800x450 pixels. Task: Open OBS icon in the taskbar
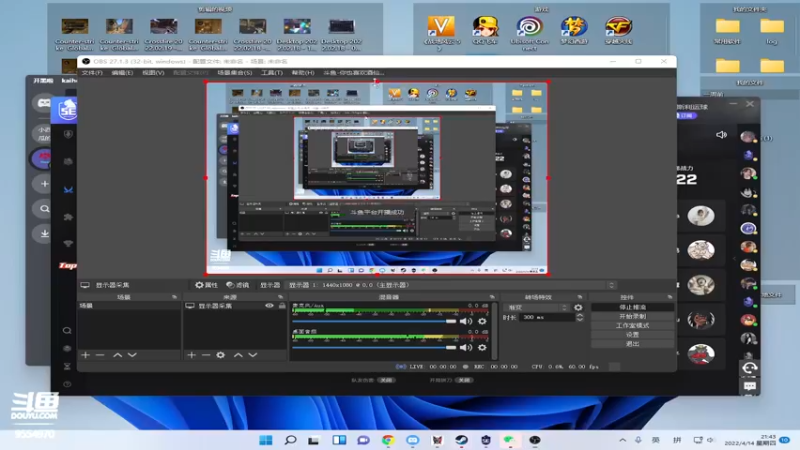tap(534, 440)
